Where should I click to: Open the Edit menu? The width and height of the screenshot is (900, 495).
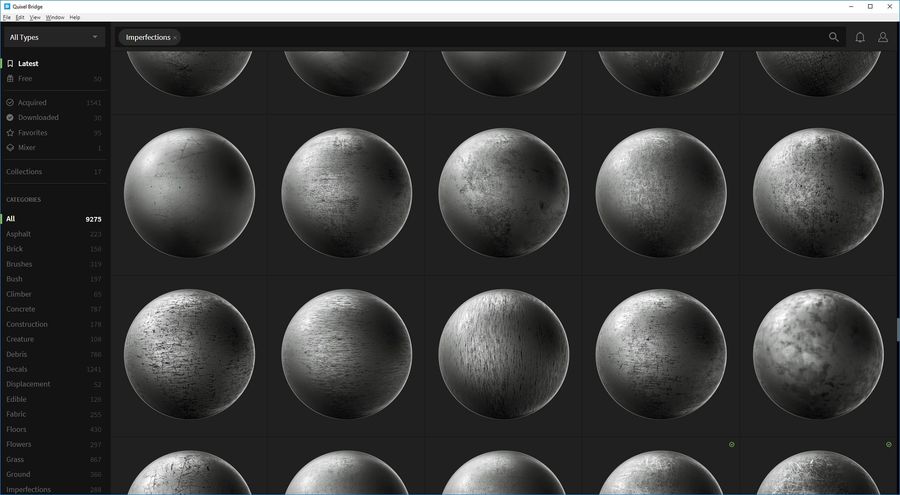coord(20,17)
